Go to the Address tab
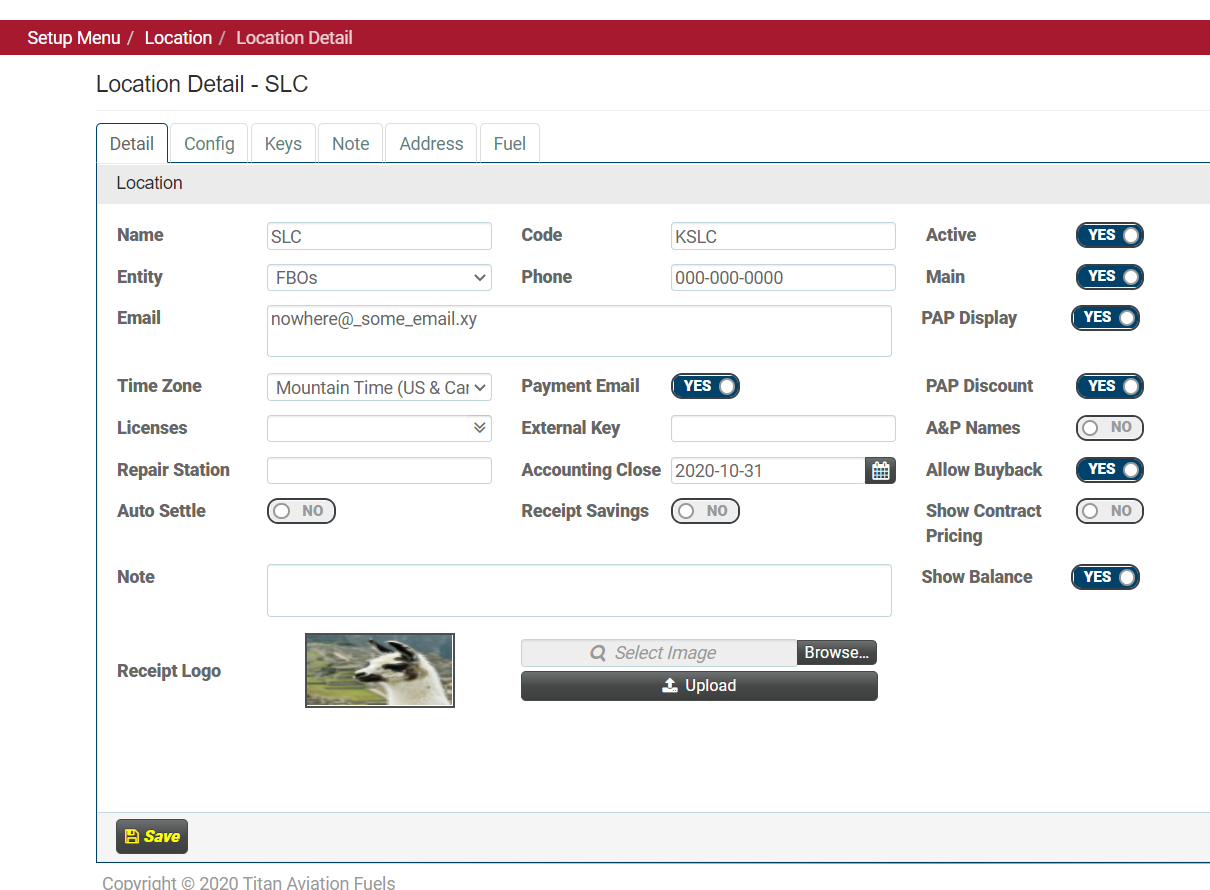This screenshot has height=890, width=1210. click(x=431, y=144)
